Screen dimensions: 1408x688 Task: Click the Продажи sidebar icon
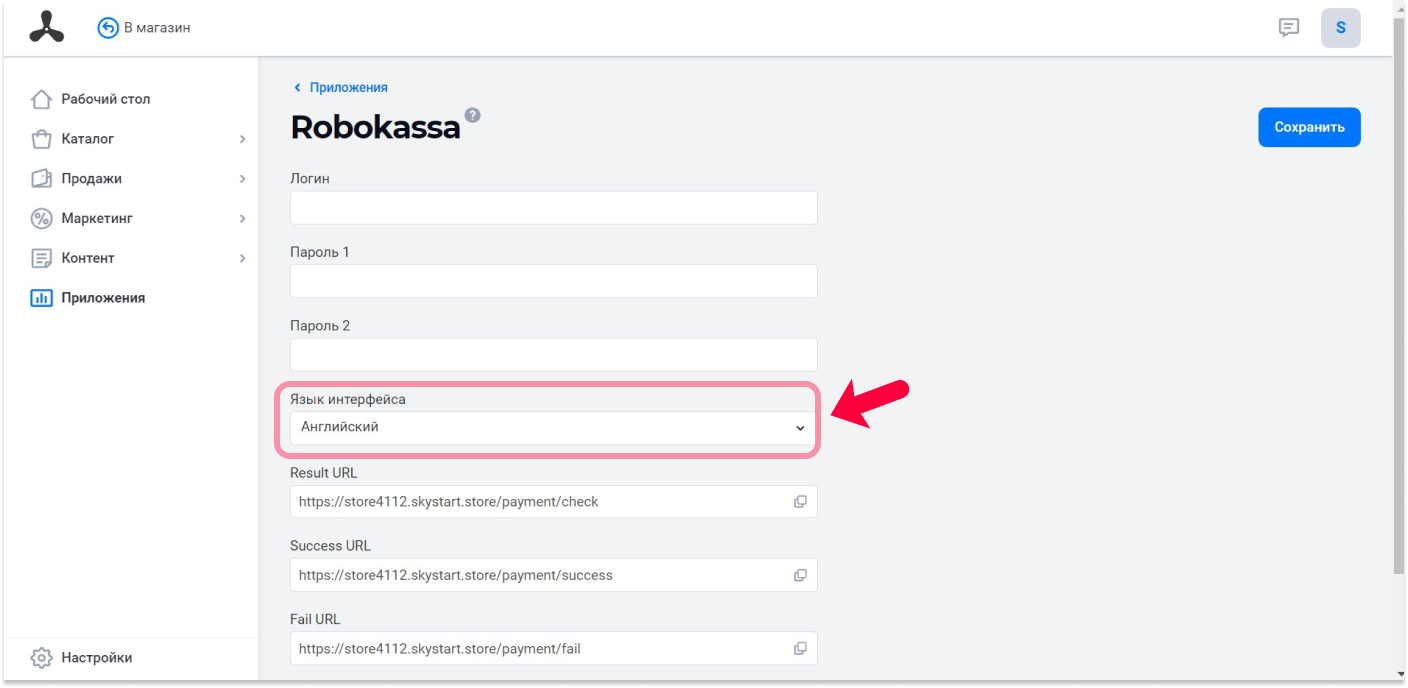click(41, 179)
